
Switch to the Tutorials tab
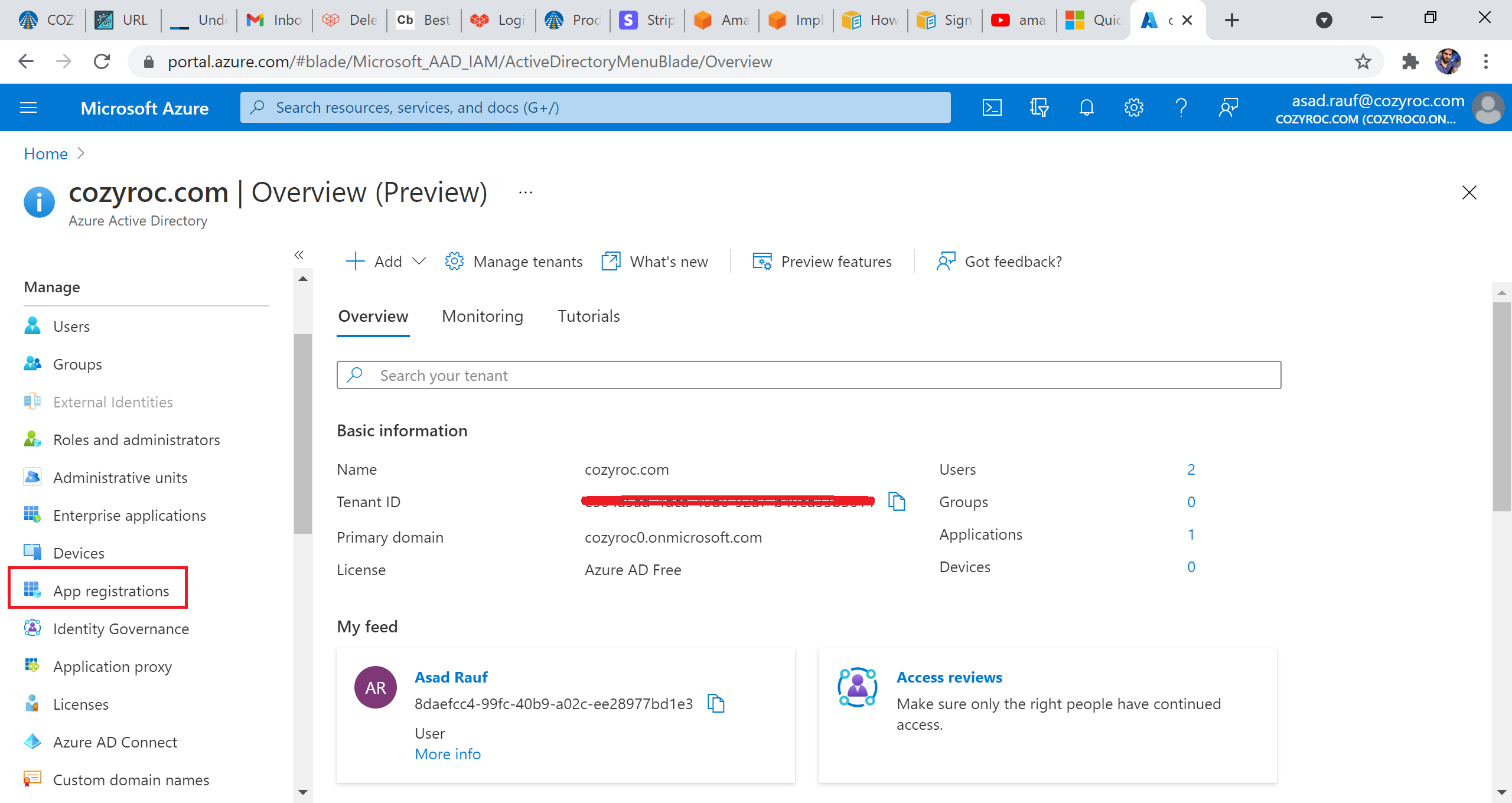[x=589, y=316]
